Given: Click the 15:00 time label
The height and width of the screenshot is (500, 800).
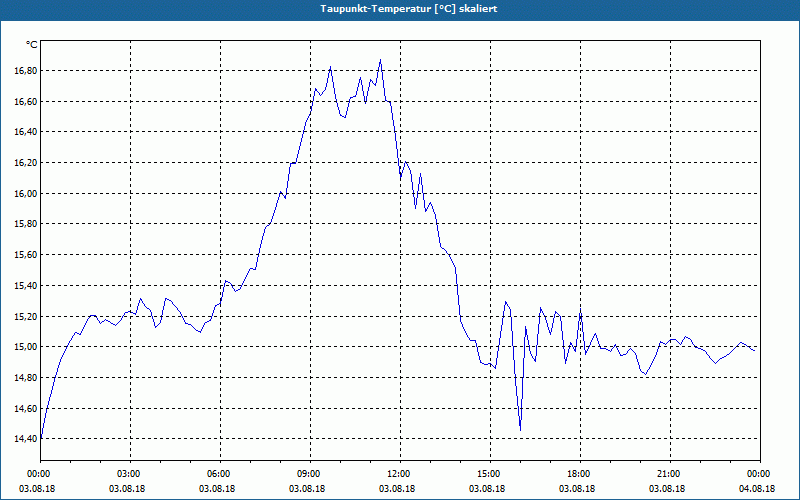Looking at the screenshot, I should pos(490,474).
